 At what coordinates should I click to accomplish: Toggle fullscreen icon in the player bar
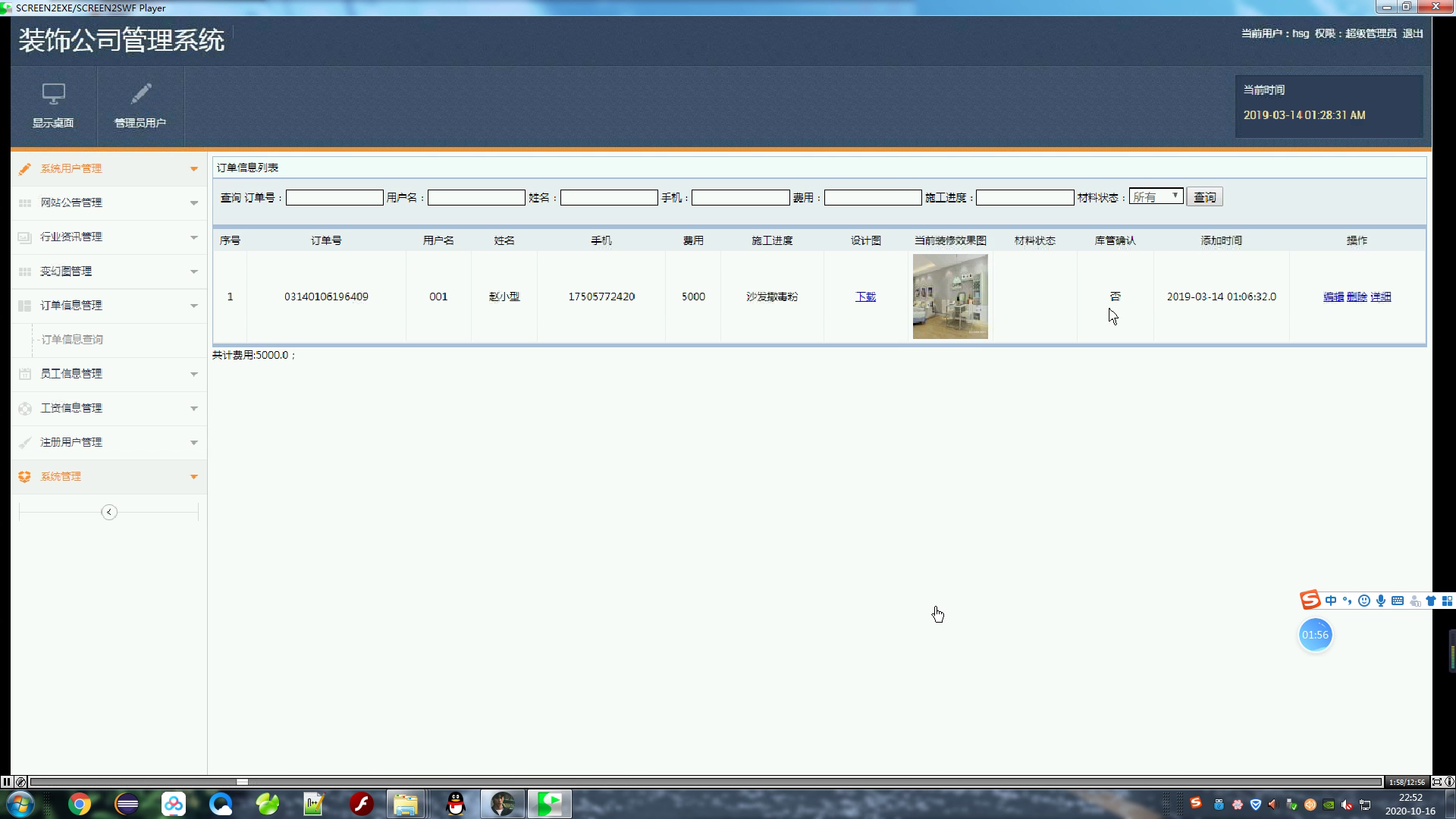click(1436, 782)
